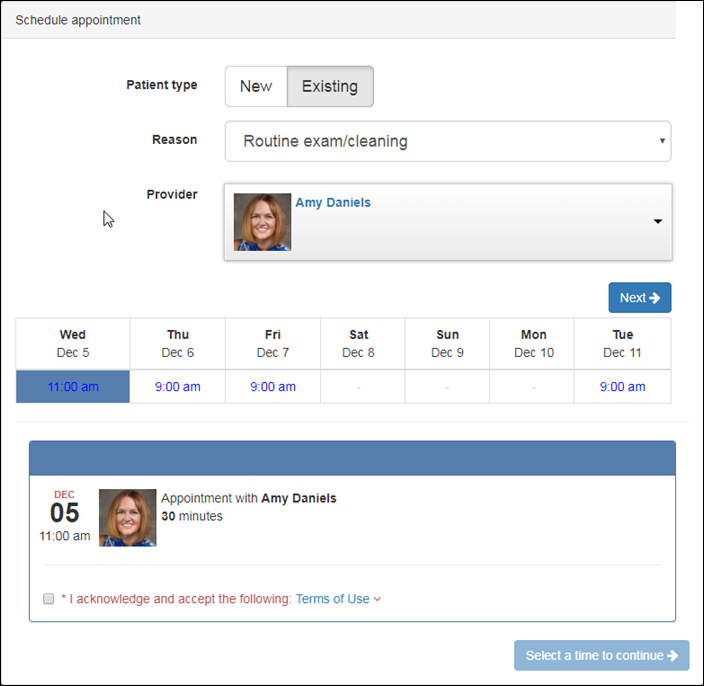The width and height of the screenshot is (704, 686).
Task: Click the Amy Daniels provider name link
Action: click(333, 202)
